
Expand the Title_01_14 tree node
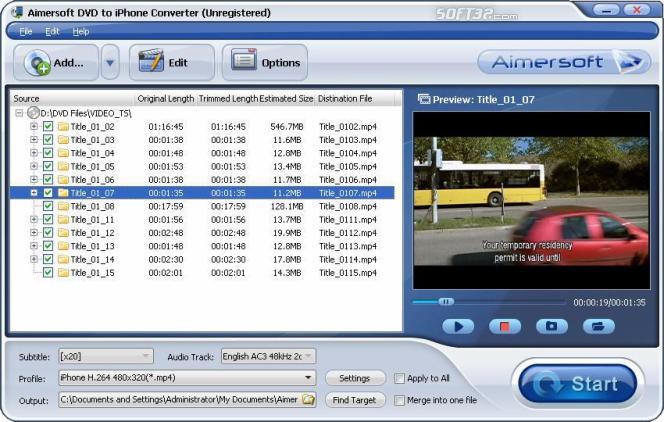[34, 259]
